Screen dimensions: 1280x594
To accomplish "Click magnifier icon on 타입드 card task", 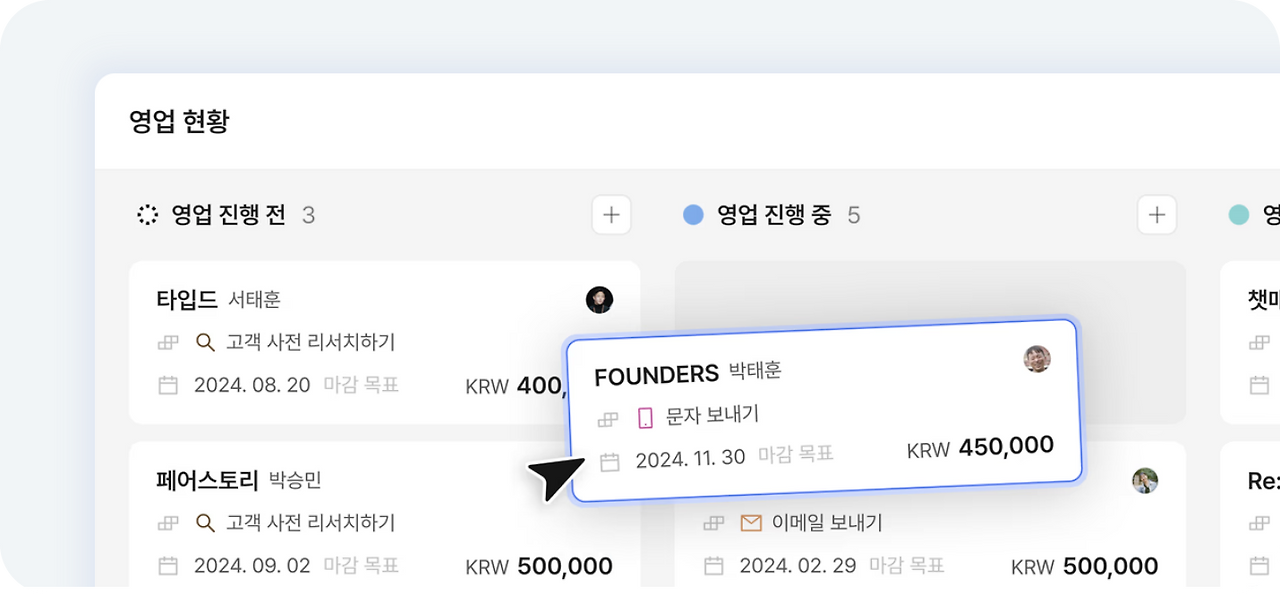I will [x=205, y=342].
